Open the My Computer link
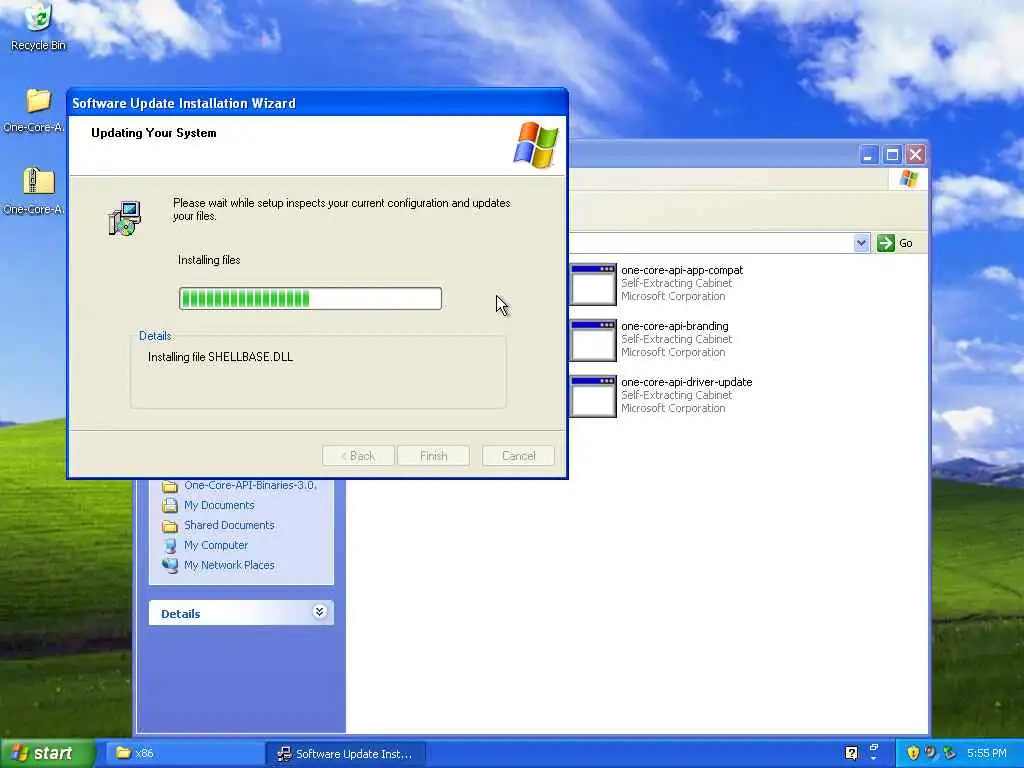Viewport: 1024px width, 768px height. tap(216, 545)
